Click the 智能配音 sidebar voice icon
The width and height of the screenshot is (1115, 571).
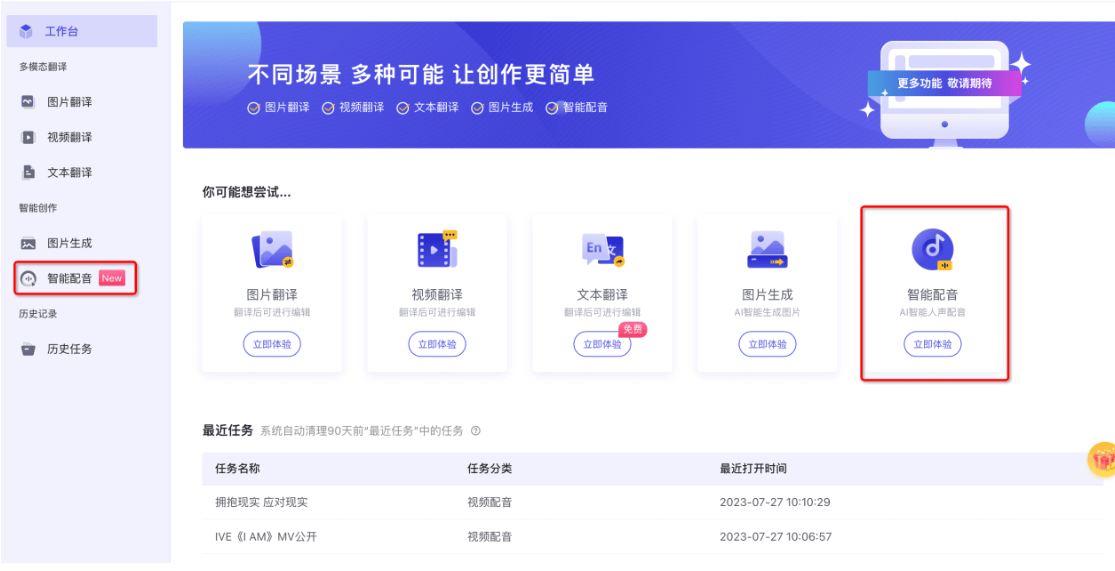tap(28, 279)
